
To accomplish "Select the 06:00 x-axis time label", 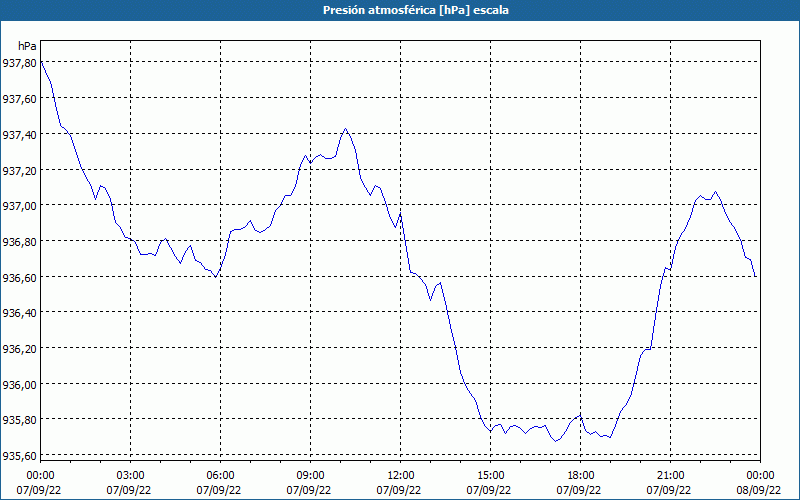I will point(220,476).
